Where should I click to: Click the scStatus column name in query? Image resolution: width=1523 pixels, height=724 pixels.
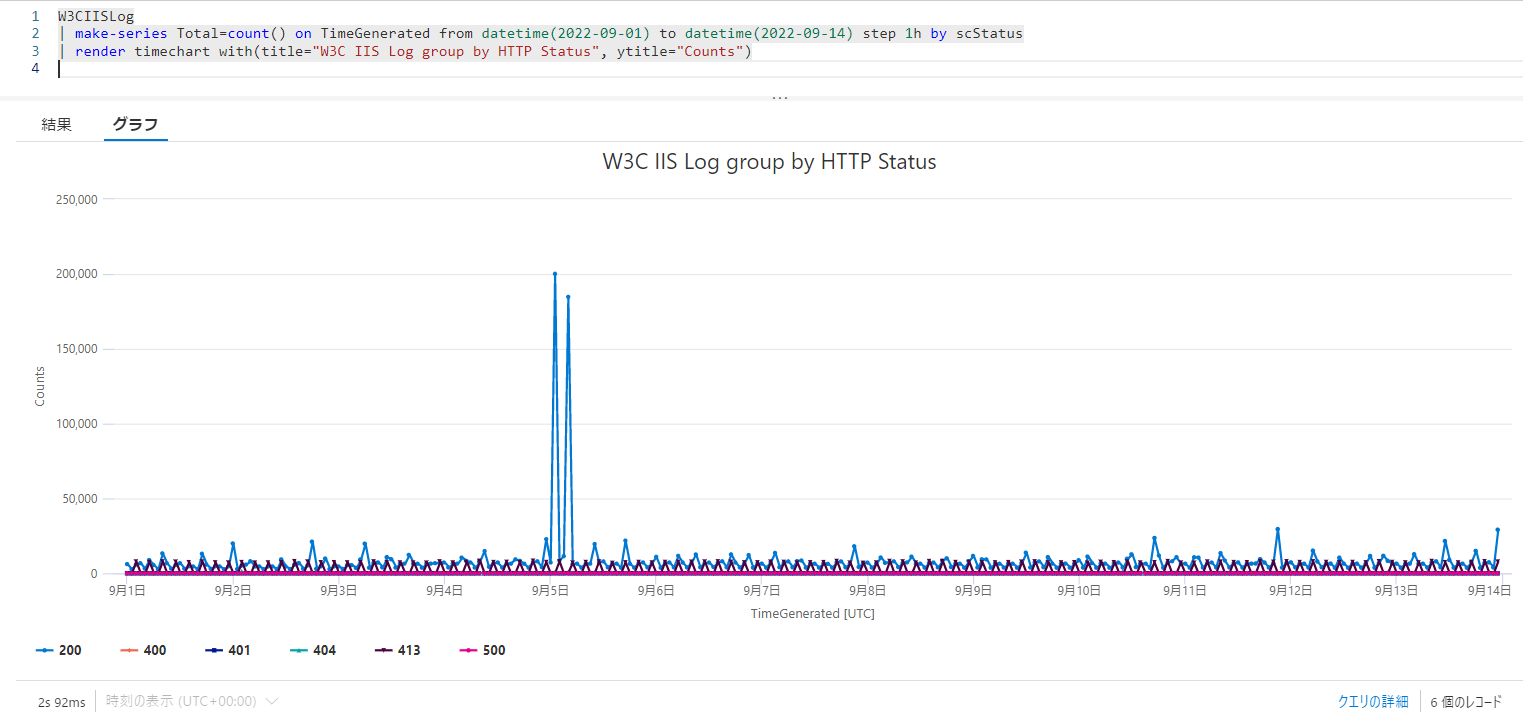(x=988, y=33)
